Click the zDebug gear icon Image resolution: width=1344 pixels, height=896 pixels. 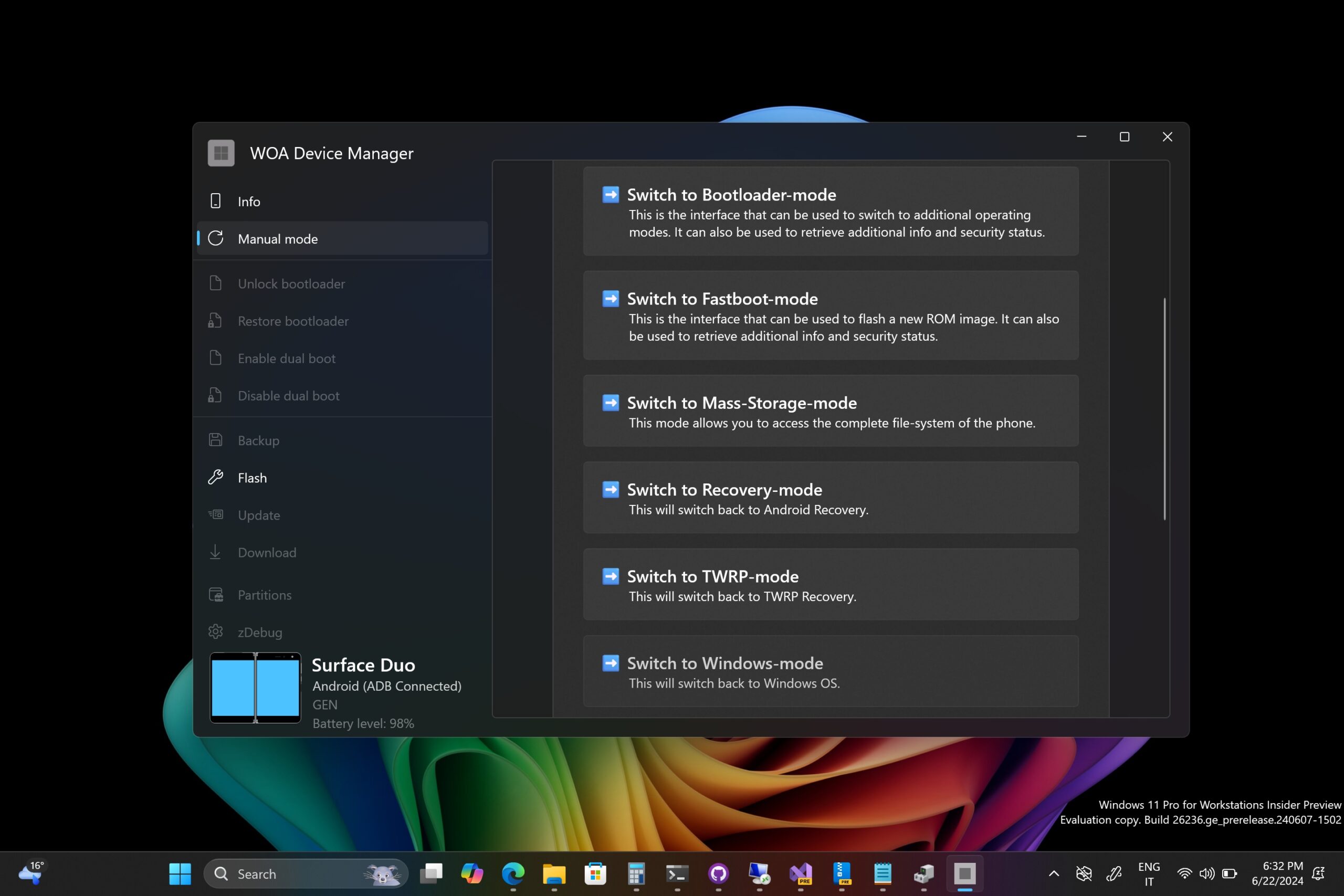tap(215, 631)
